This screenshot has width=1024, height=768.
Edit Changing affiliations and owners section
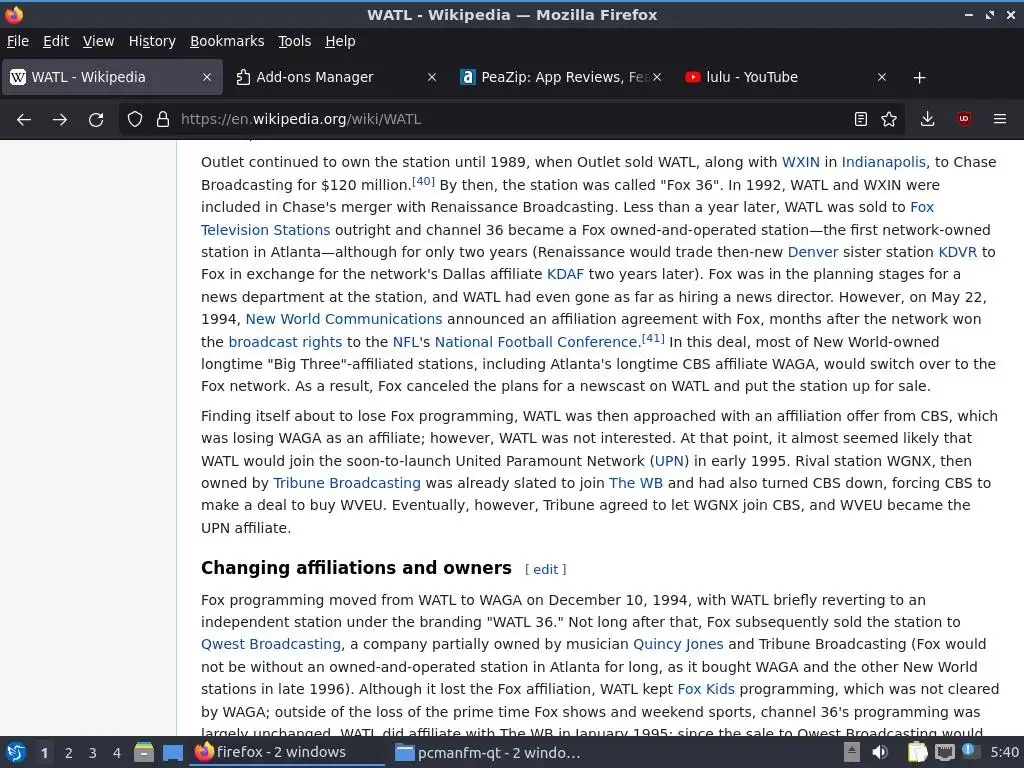[545, 569]
